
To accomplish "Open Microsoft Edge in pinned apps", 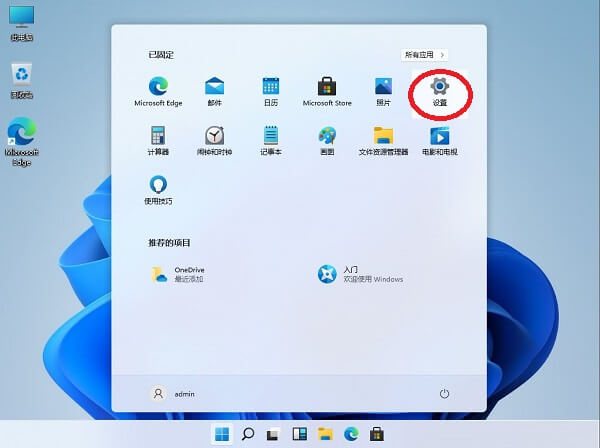I will click(158, 91).
